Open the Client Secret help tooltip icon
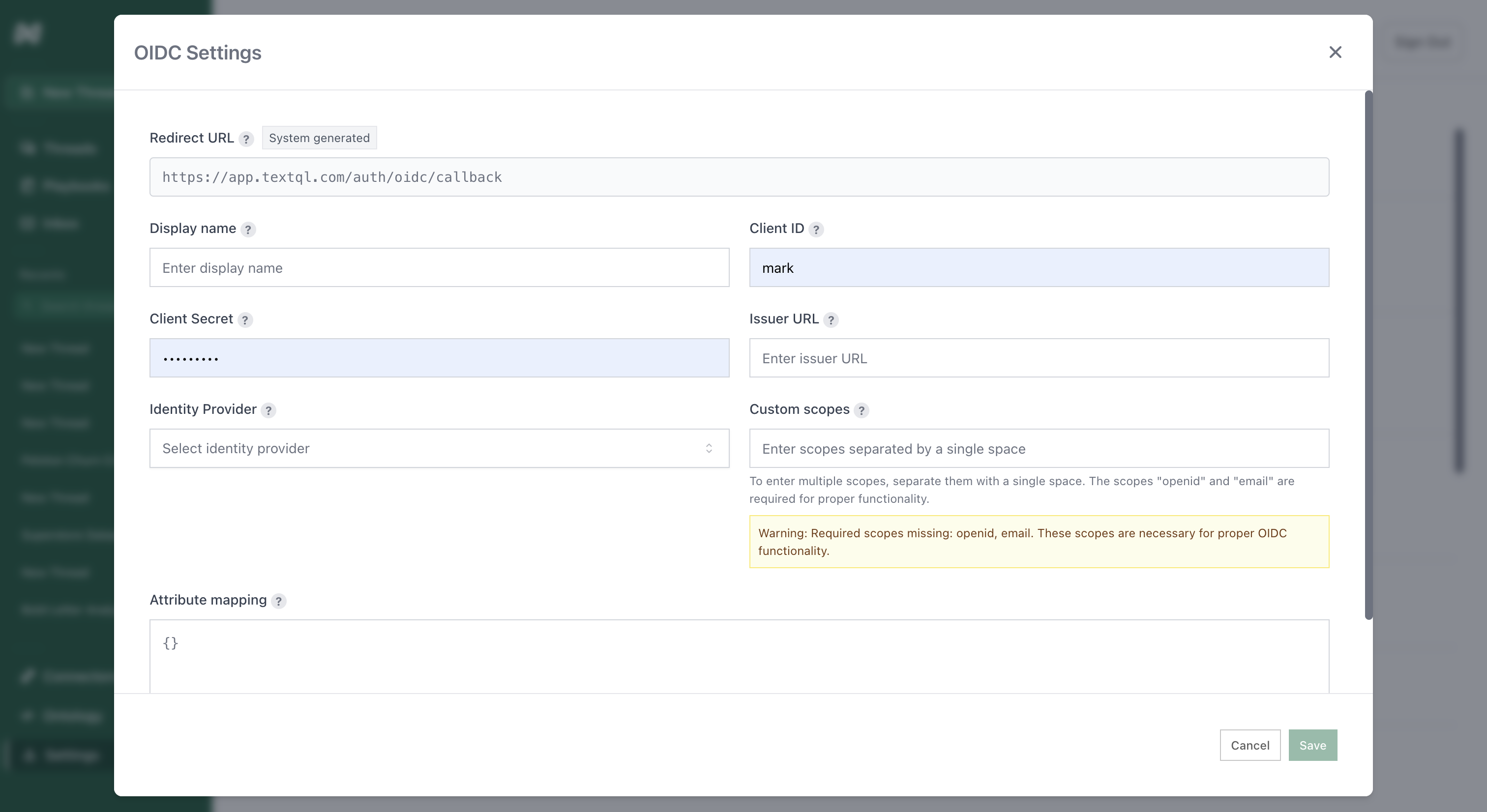This screenshot has height=812, width=1487. point(245,320)
